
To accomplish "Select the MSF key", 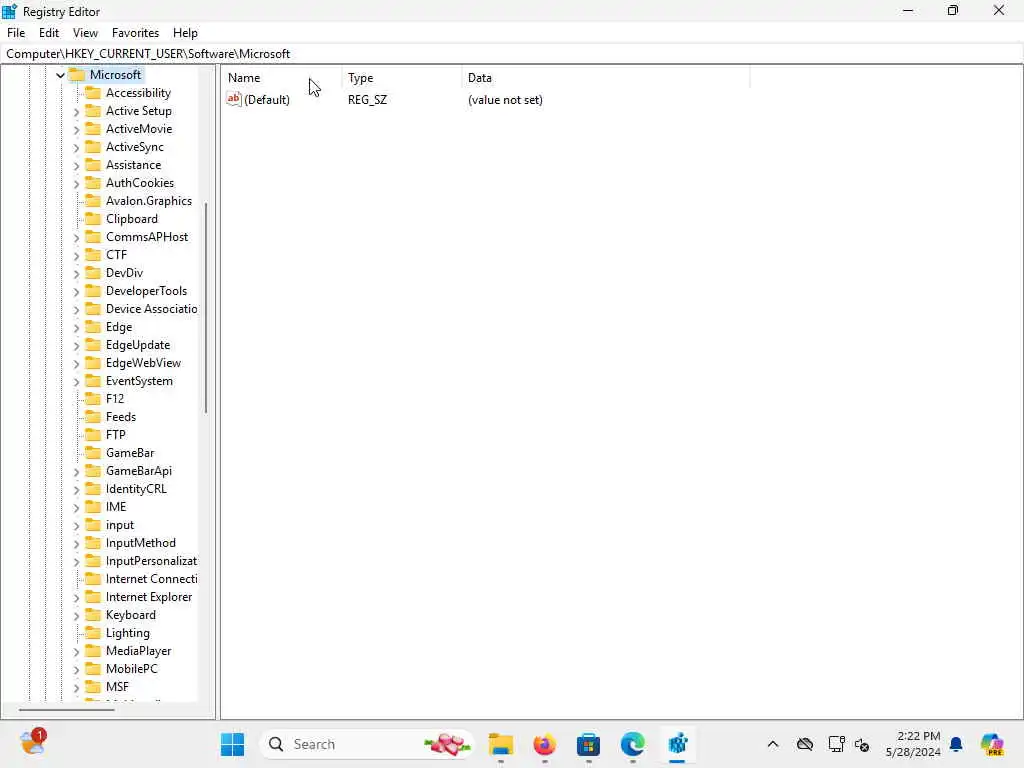I will pos(117,687).
